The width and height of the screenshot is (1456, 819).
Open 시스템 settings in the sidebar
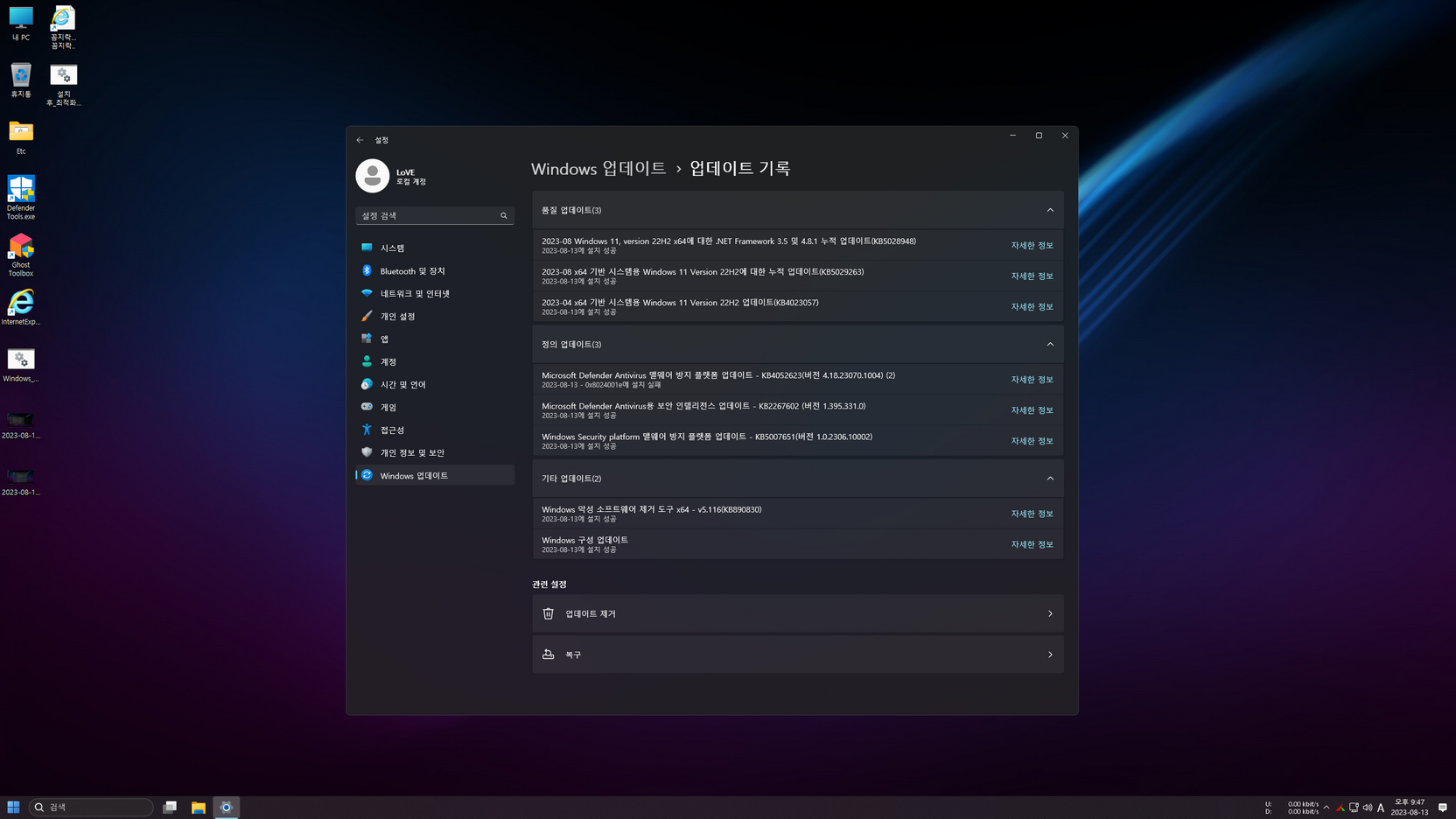pos(435,248)
